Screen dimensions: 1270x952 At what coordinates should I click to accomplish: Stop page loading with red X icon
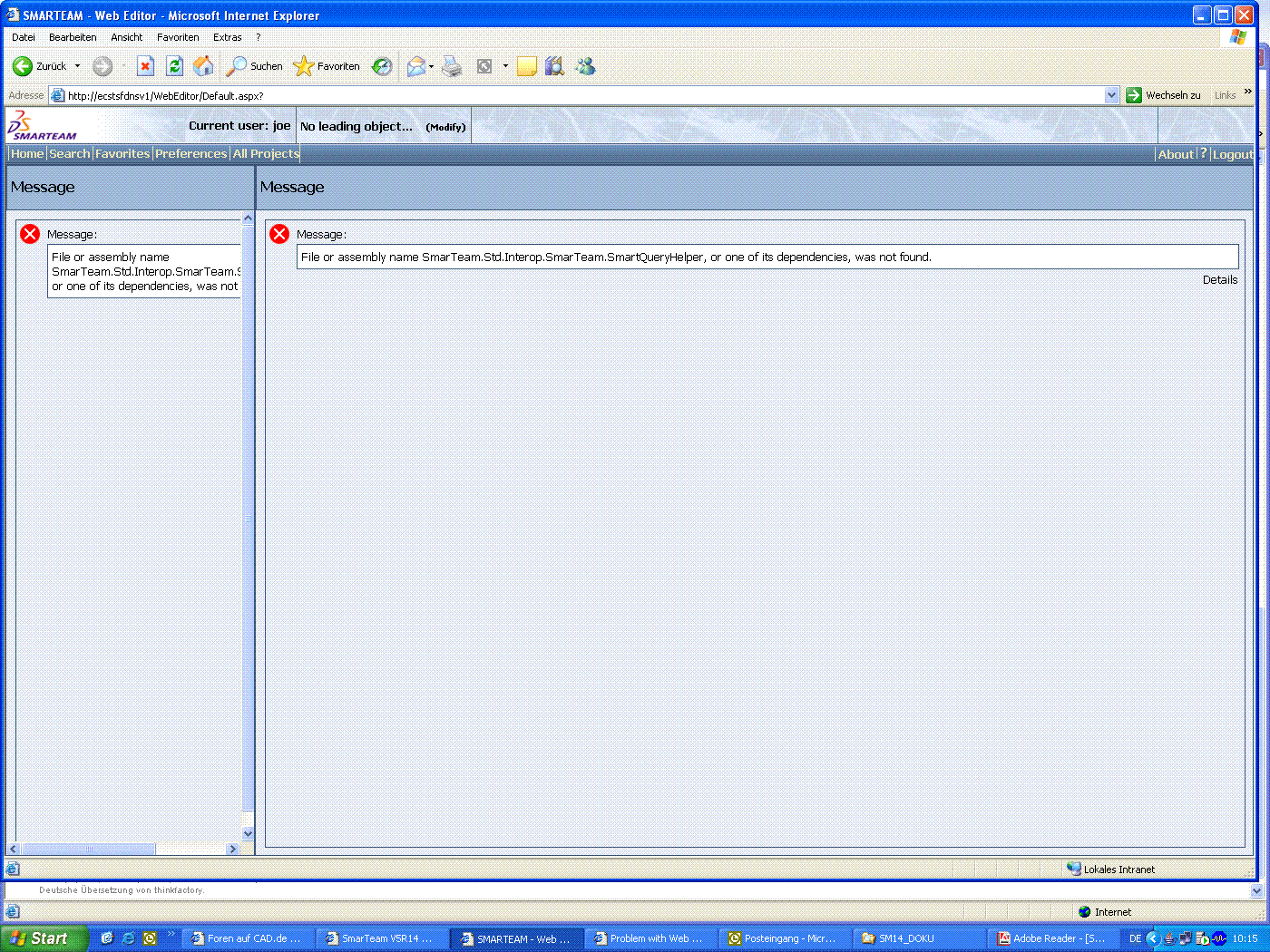coord(145,66)
